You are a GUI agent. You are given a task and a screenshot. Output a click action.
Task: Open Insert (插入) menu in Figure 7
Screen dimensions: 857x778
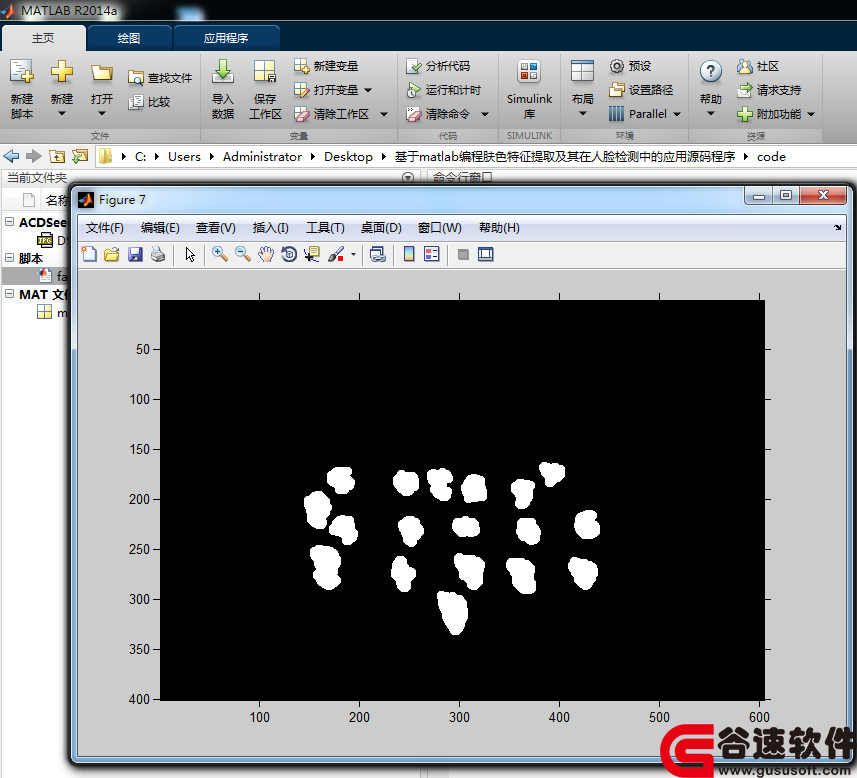[x=271, y=227]
